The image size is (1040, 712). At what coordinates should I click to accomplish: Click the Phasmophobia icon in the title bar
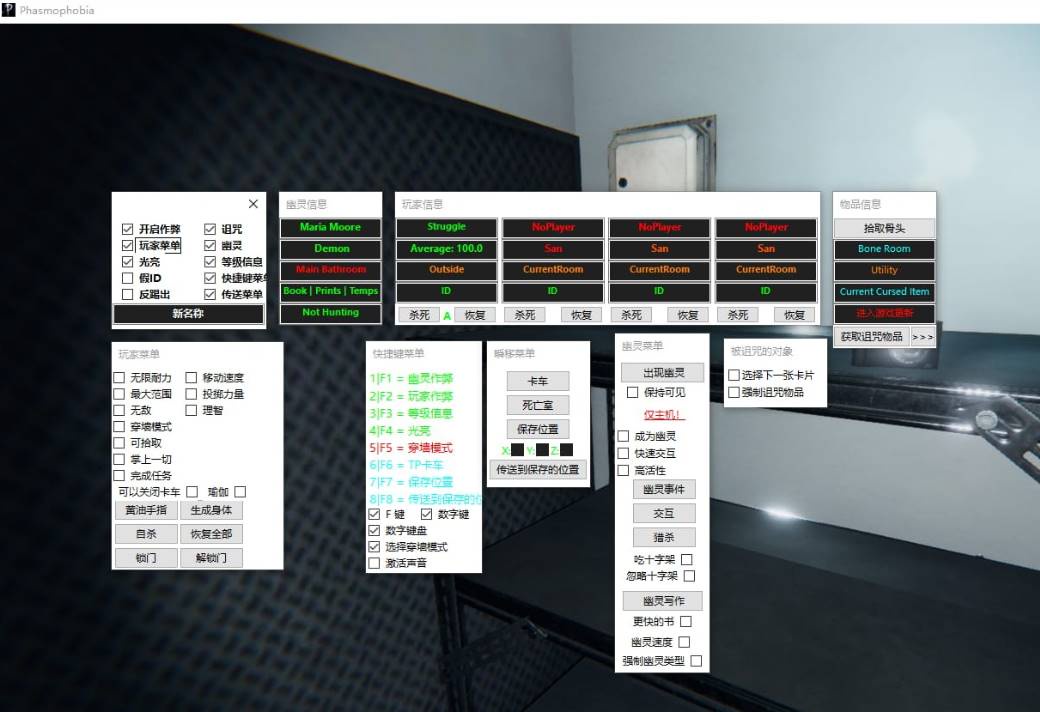(8, 10)
